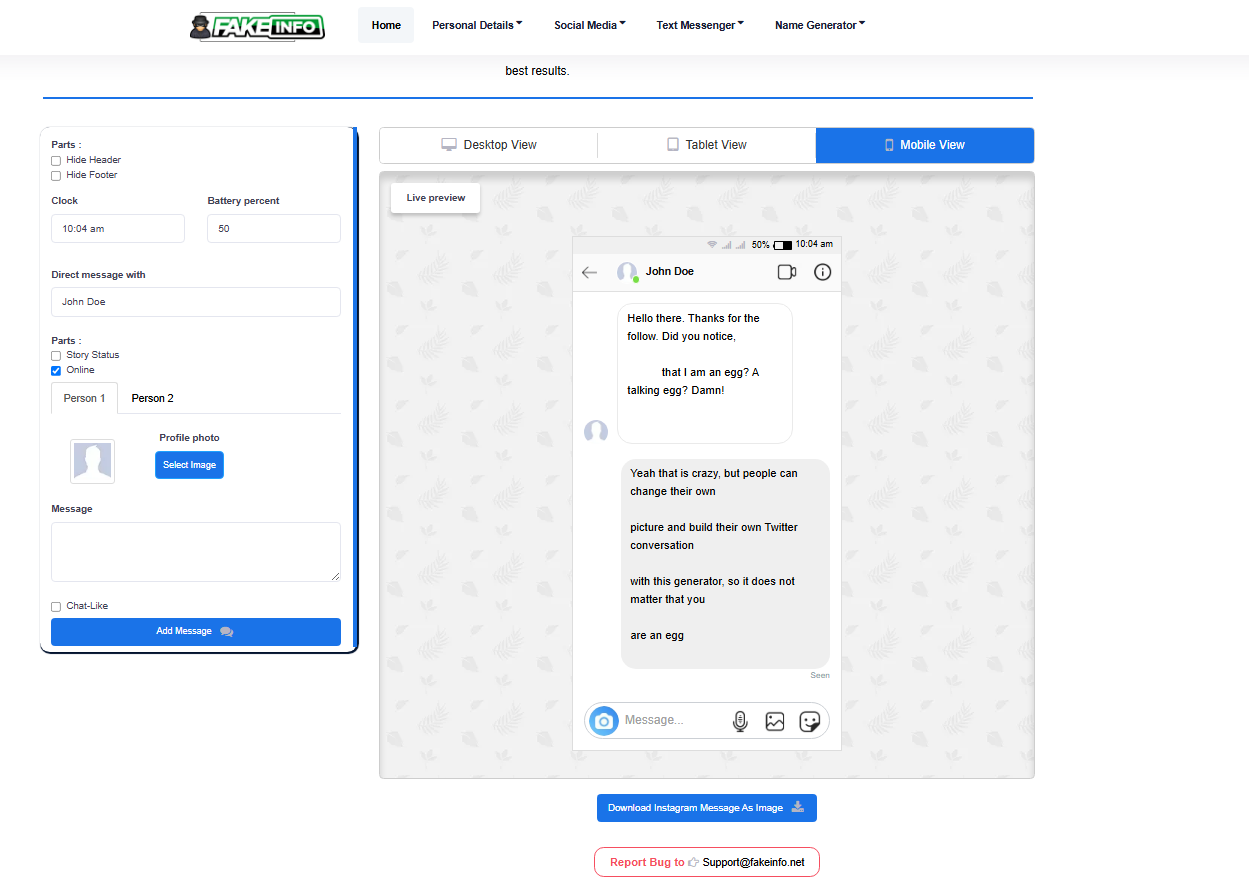Click the sticker icon in message bar
This screenshot has width=1249, height=890.
click(810, 721)
